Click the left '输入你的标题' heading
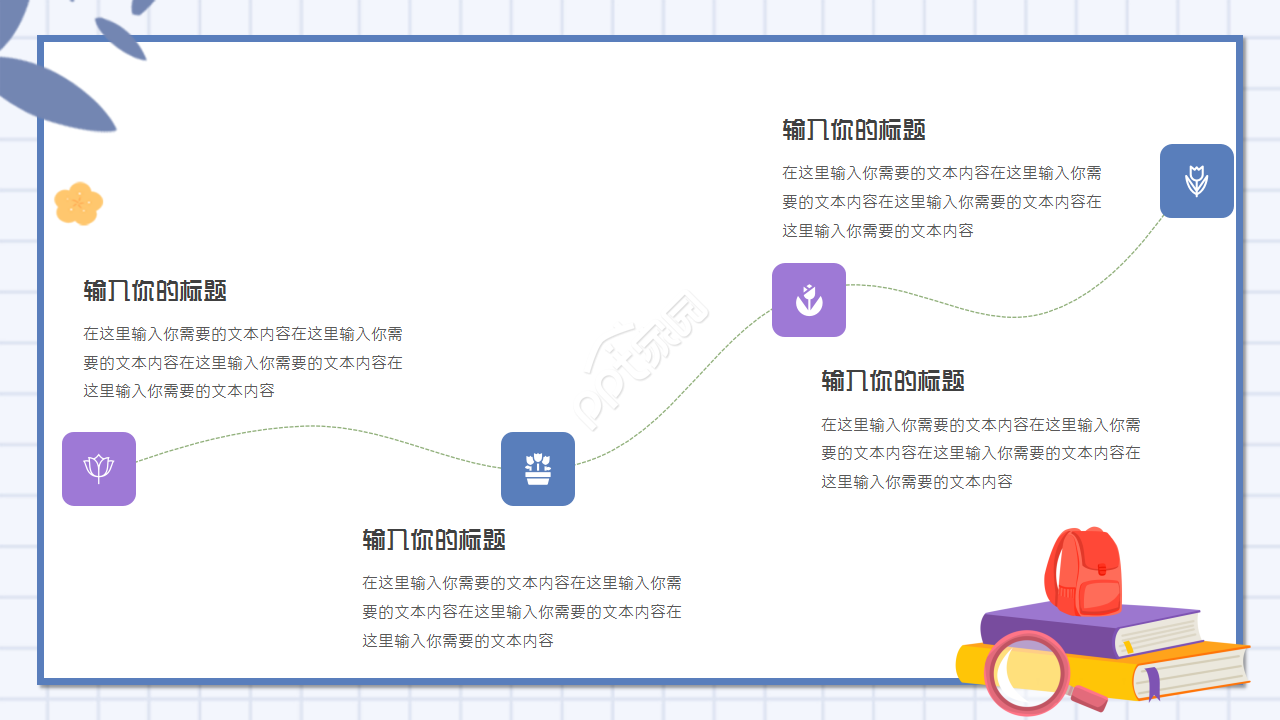Screen dimensions: 1280x720 pos(155,291)
